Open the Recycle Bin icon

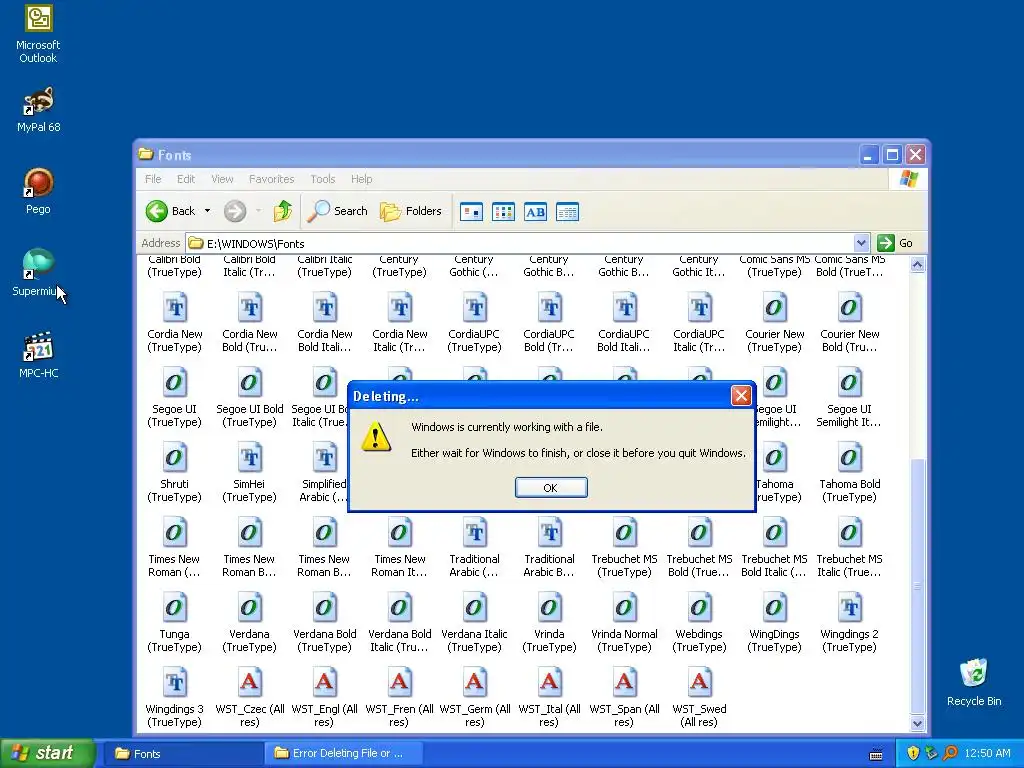(x=974, y=682)
